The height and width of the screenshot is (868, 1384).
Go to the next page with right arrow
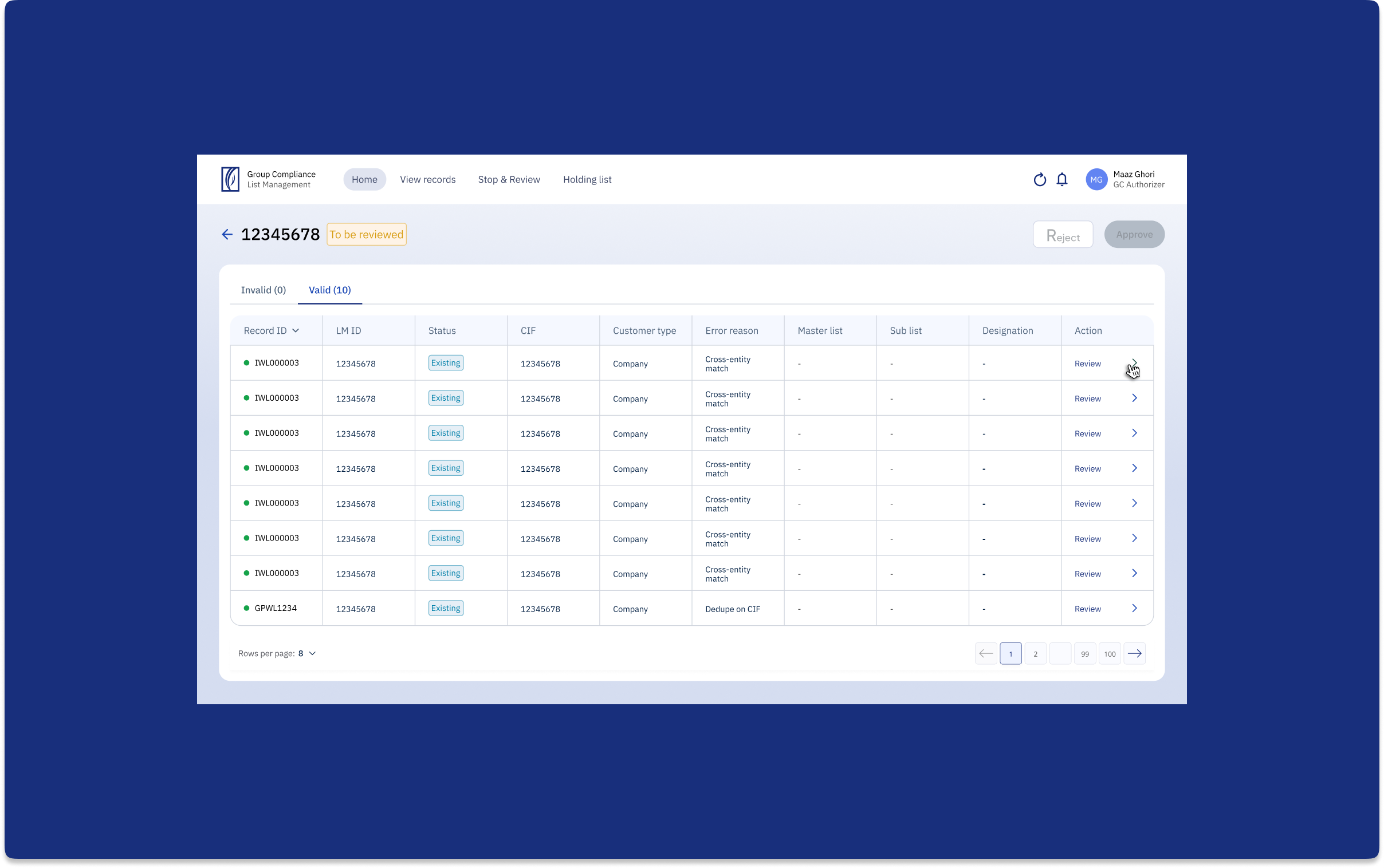tap(1134, 653)
